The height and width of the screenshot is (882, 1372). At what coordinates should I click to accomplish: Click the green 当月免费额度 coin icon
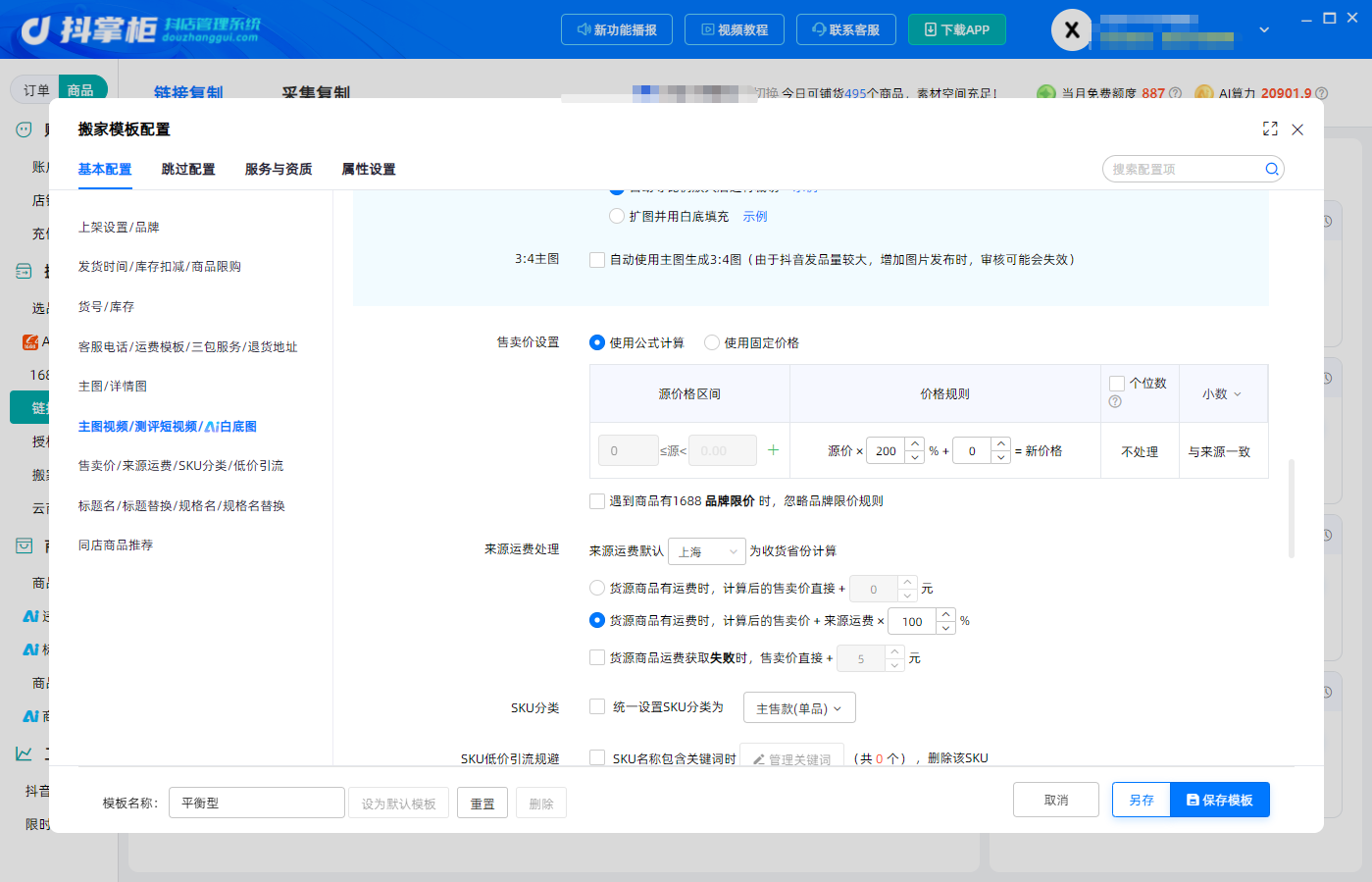pos(1046,93)
